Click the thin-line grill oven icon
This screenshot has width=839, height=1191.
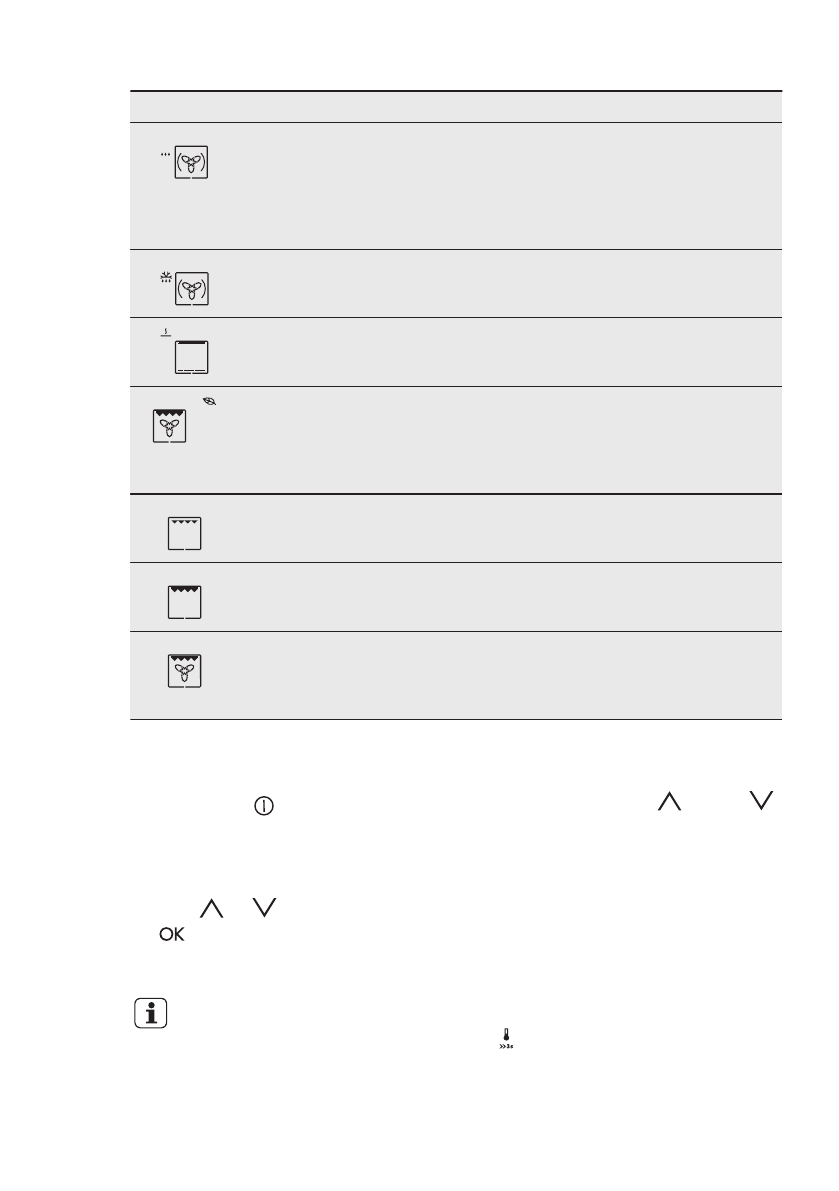click(185, 533)
